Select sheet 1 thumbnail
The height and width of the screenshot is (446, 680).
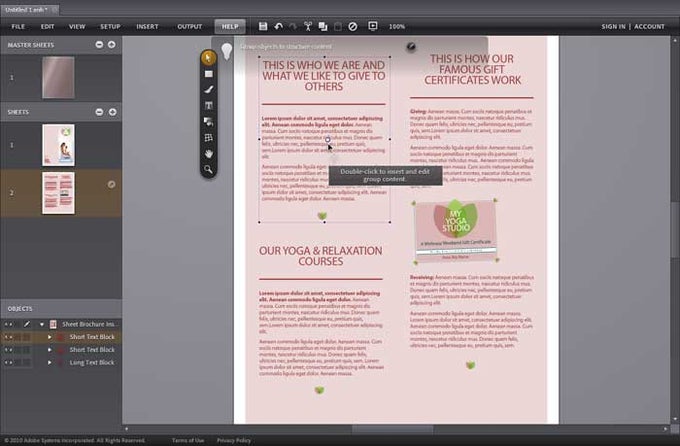click(x=59, y=145)
